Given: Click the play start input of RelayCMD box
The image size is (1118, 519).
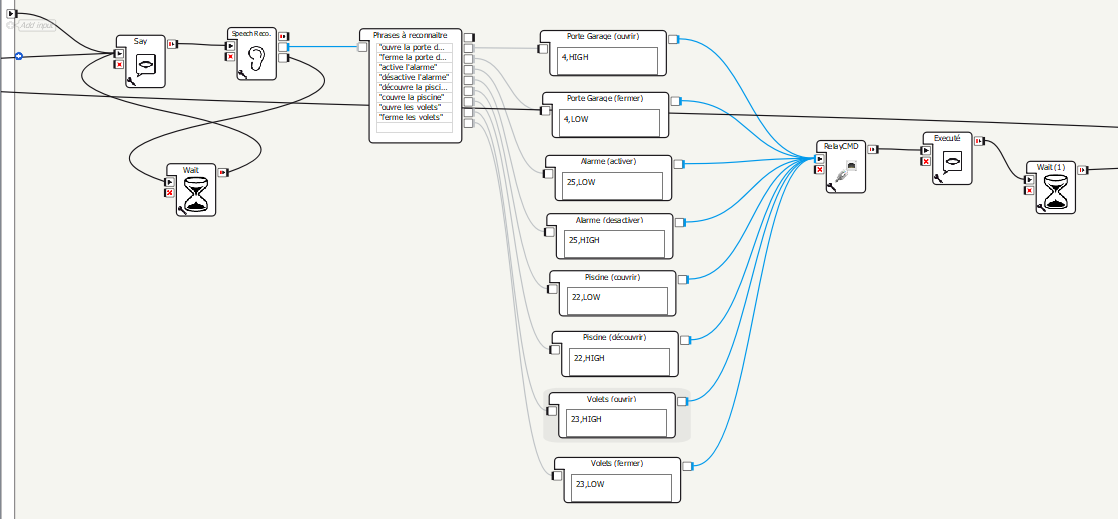Looking at the screenshot, I should click(x=820, y=157).
